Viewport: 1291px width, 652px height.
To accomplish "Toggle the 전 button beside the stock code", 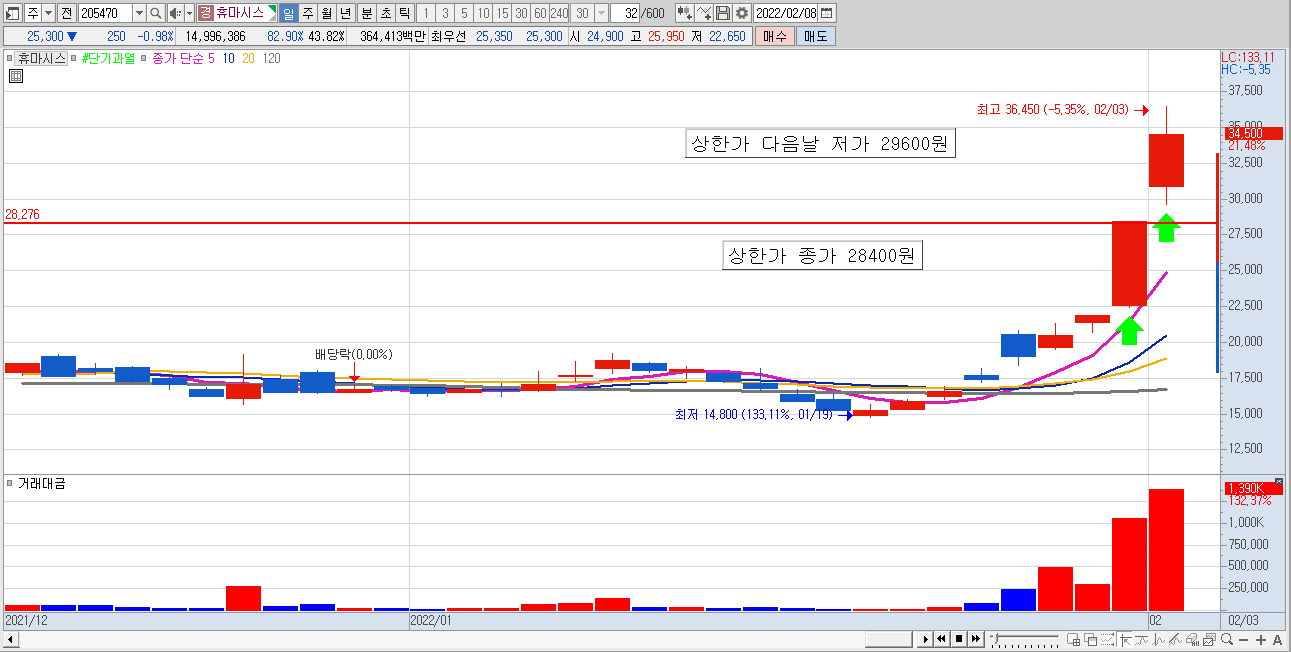I will coord(67,11).
